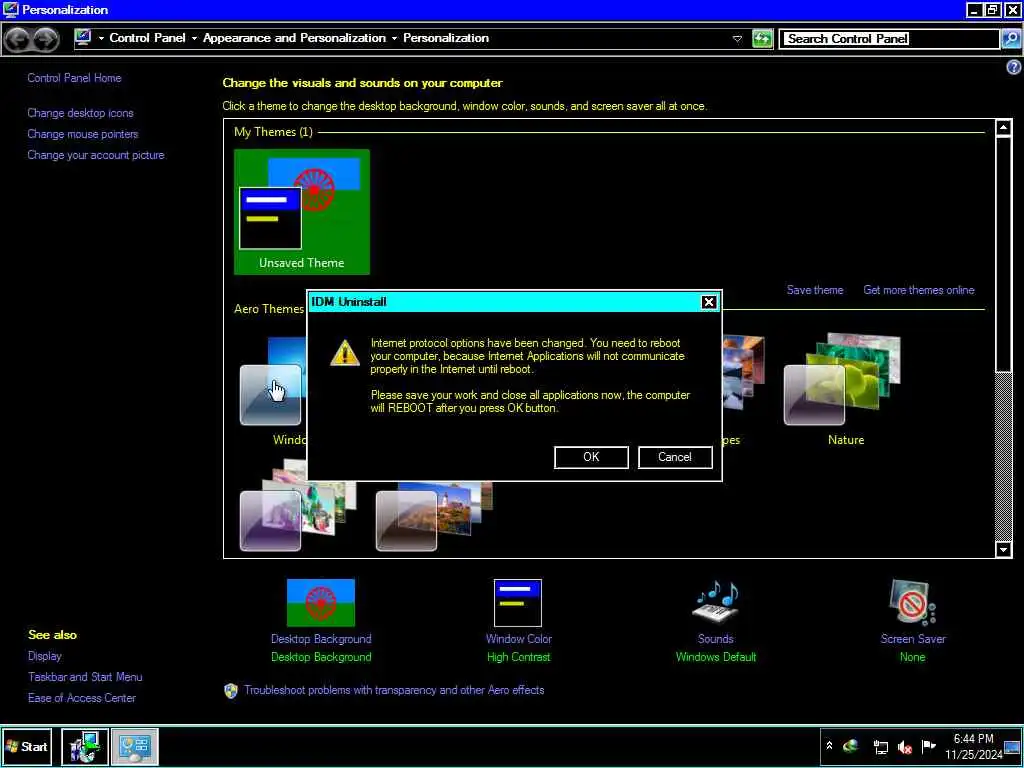This screenshot has height=768, width=1024.
Task: Click the Show desktop button
Action: [1012, 746]
